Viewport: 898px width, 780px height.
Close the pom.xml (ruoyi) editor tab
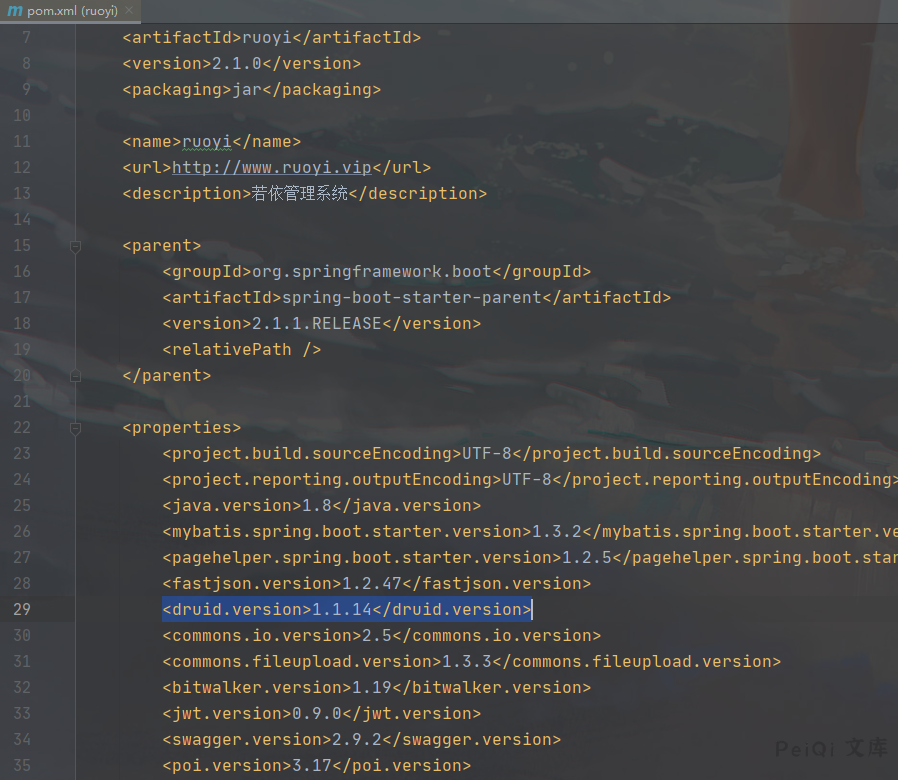[x=130, y=12]
